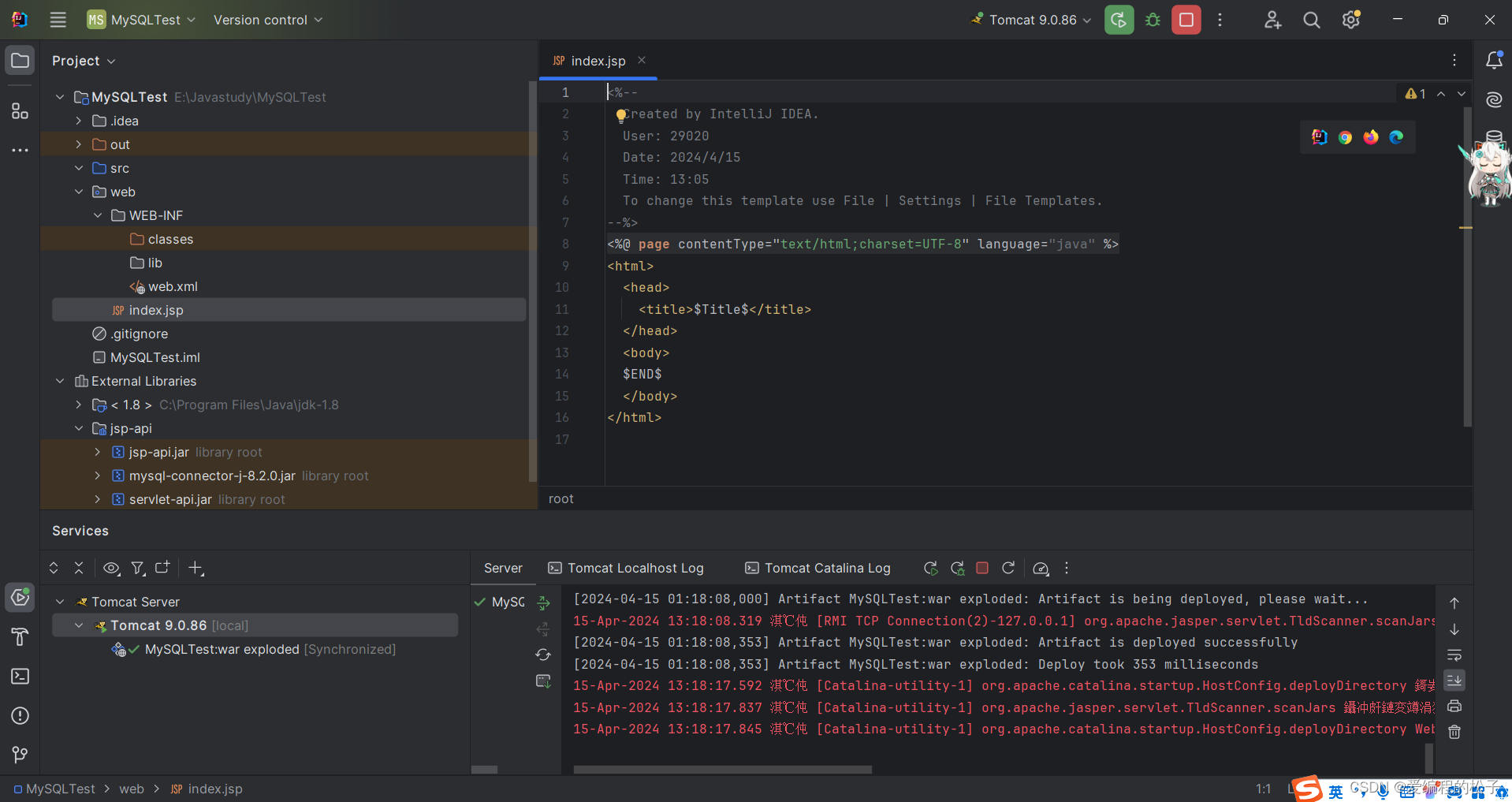Open IDE settings gear
The height and width of the screenshot is (802, 1512).
click(x=1351, y=20)
